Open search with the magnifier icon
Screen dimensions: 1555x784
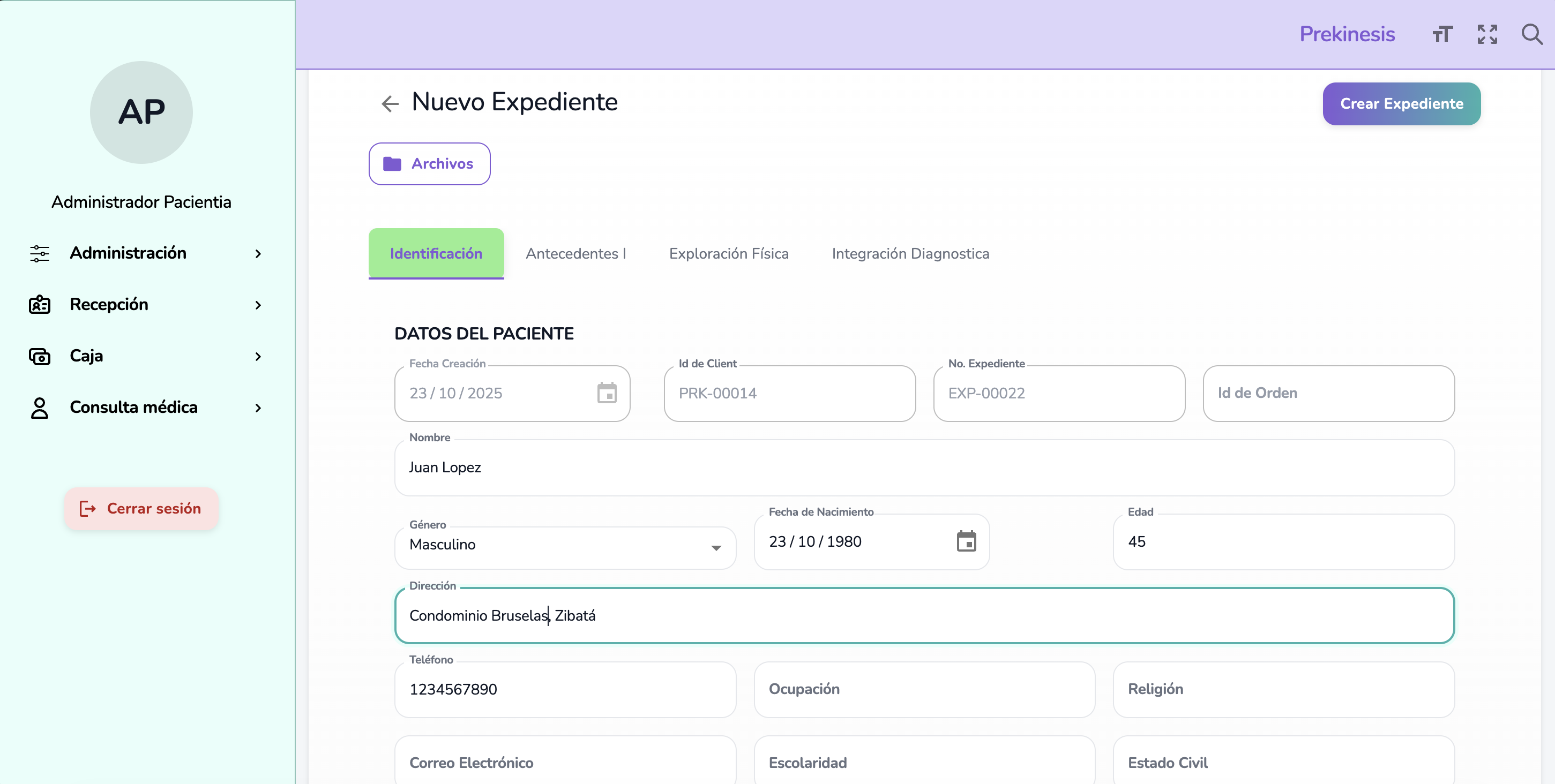coord(1531,34)
